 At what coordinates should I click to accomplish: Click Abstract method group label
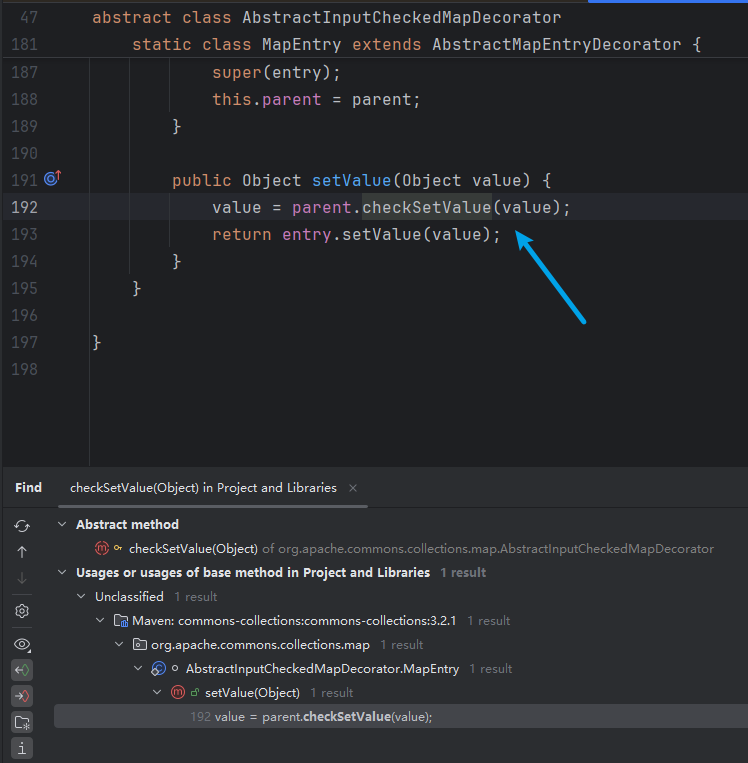128,524
